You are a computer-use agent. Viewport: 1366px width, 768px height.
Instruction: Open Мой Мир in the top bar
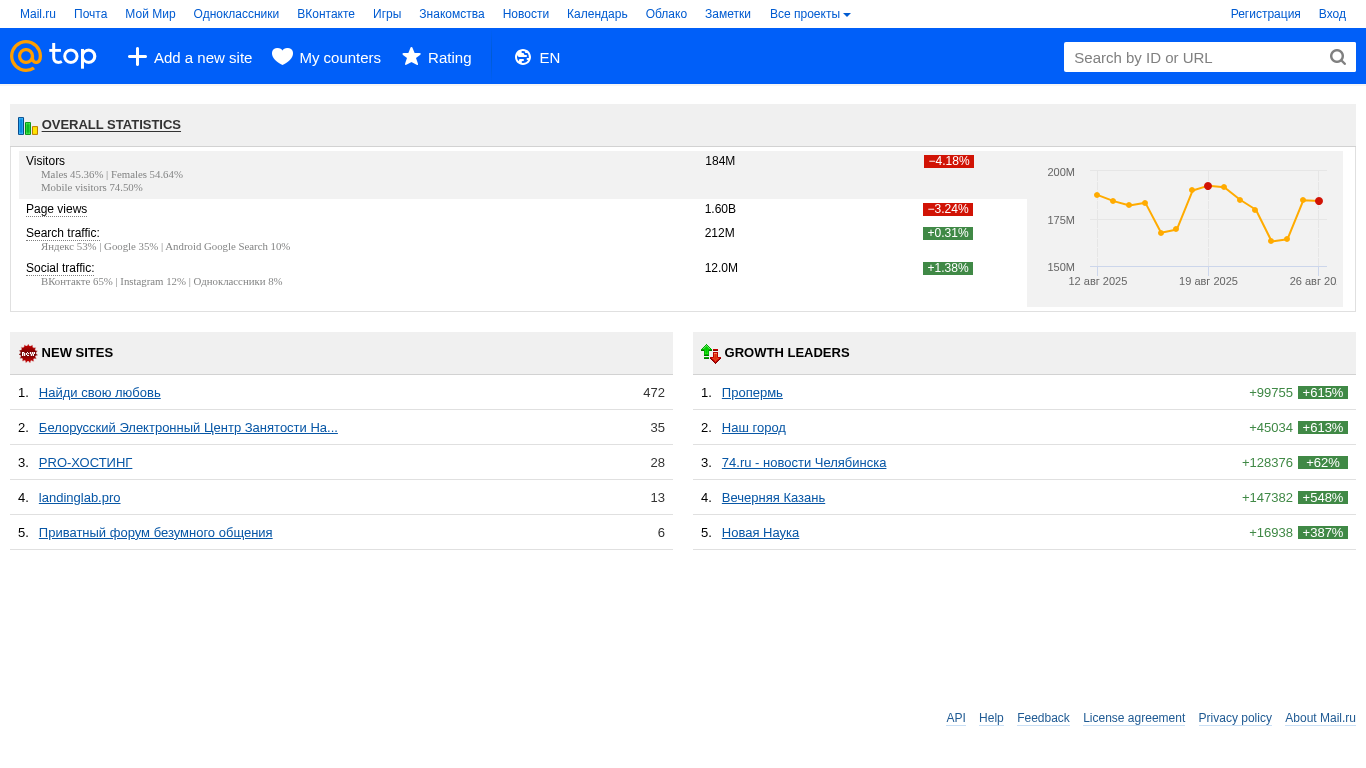pos(150,14)
